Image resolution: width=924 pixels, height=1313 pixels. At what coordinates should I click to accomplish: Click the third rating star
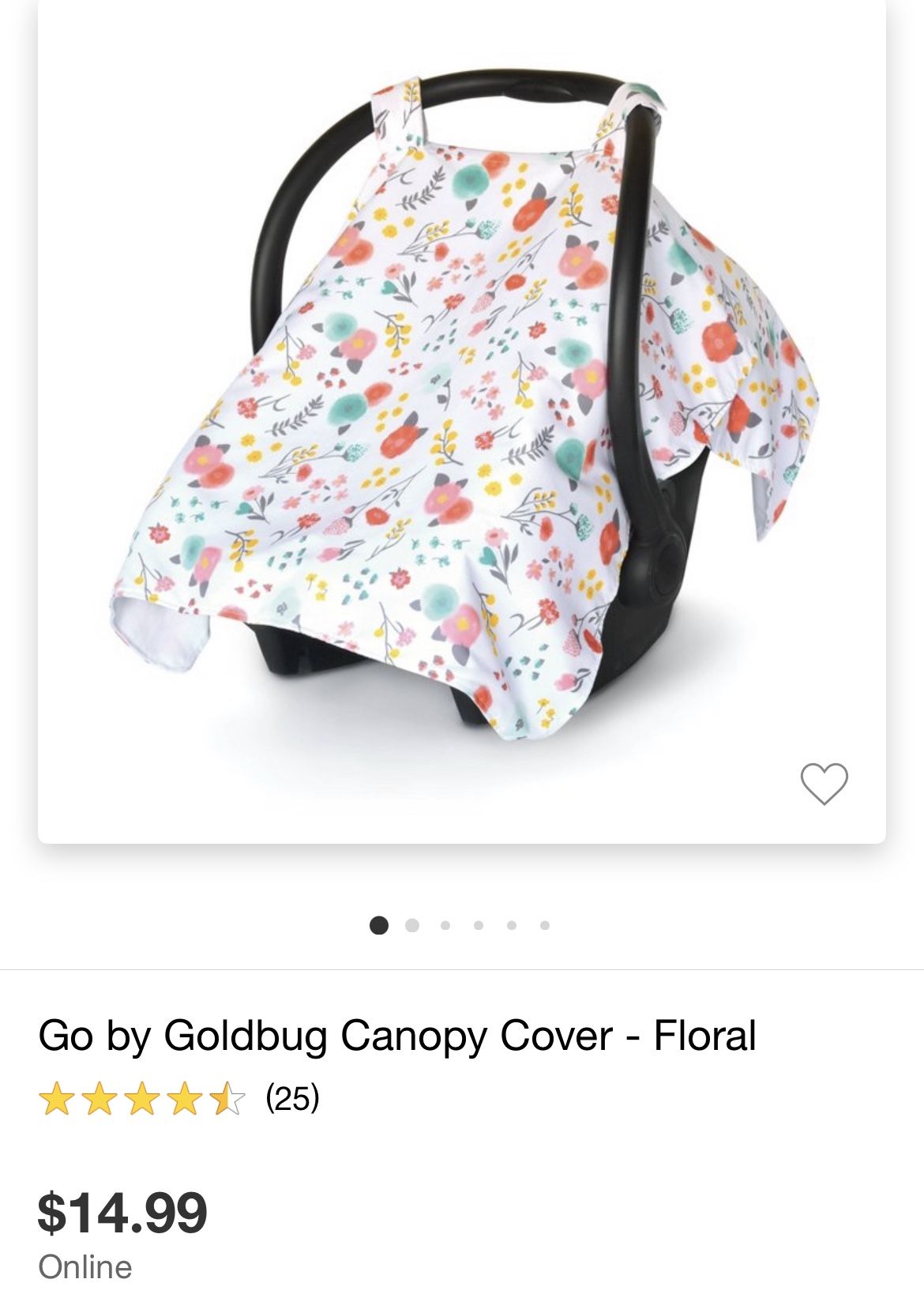142,1099
